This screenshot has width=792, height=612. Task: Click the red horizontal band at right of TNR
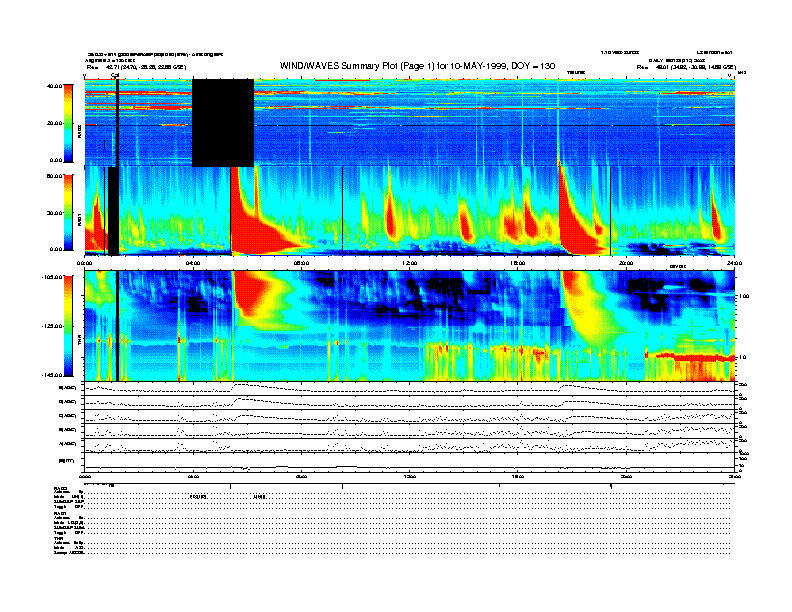point(690,355)
